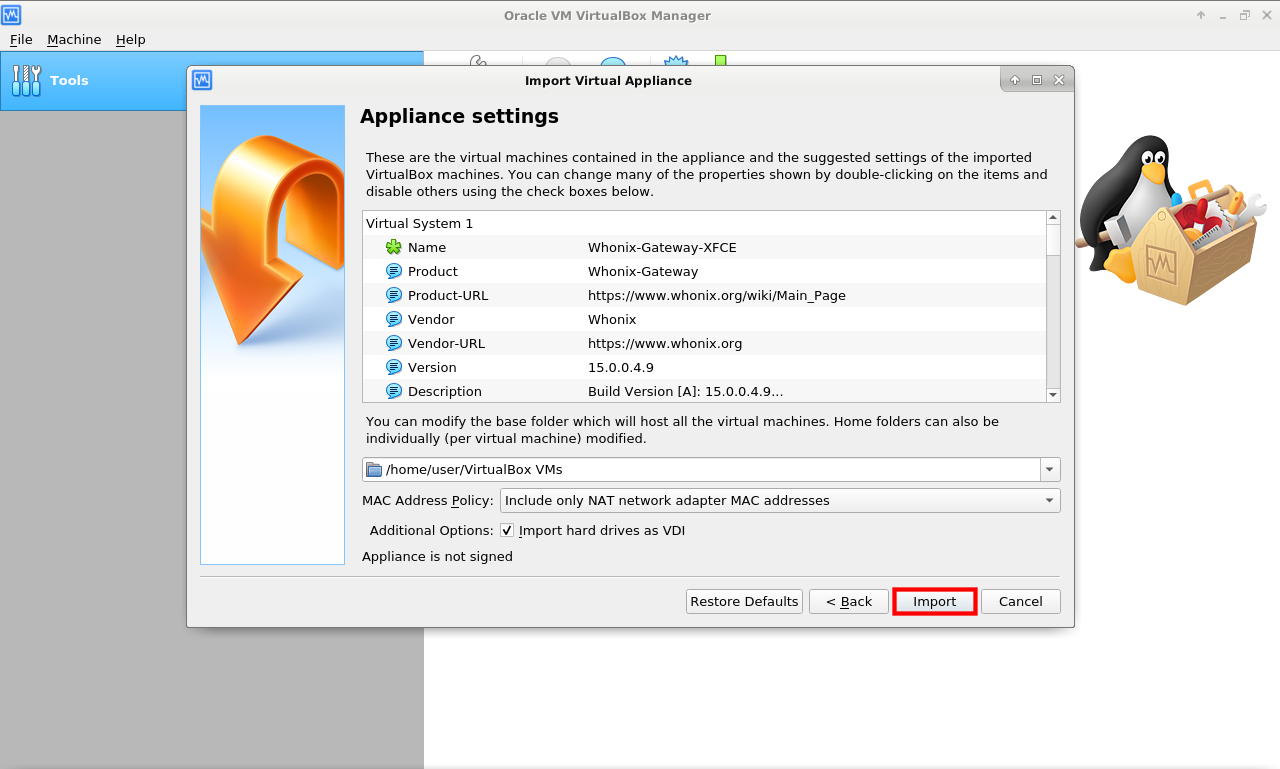Select the Virtual System 1 tree row
Screen dimensions: 1280x769
pyautogui.click(x=420, y=223)
